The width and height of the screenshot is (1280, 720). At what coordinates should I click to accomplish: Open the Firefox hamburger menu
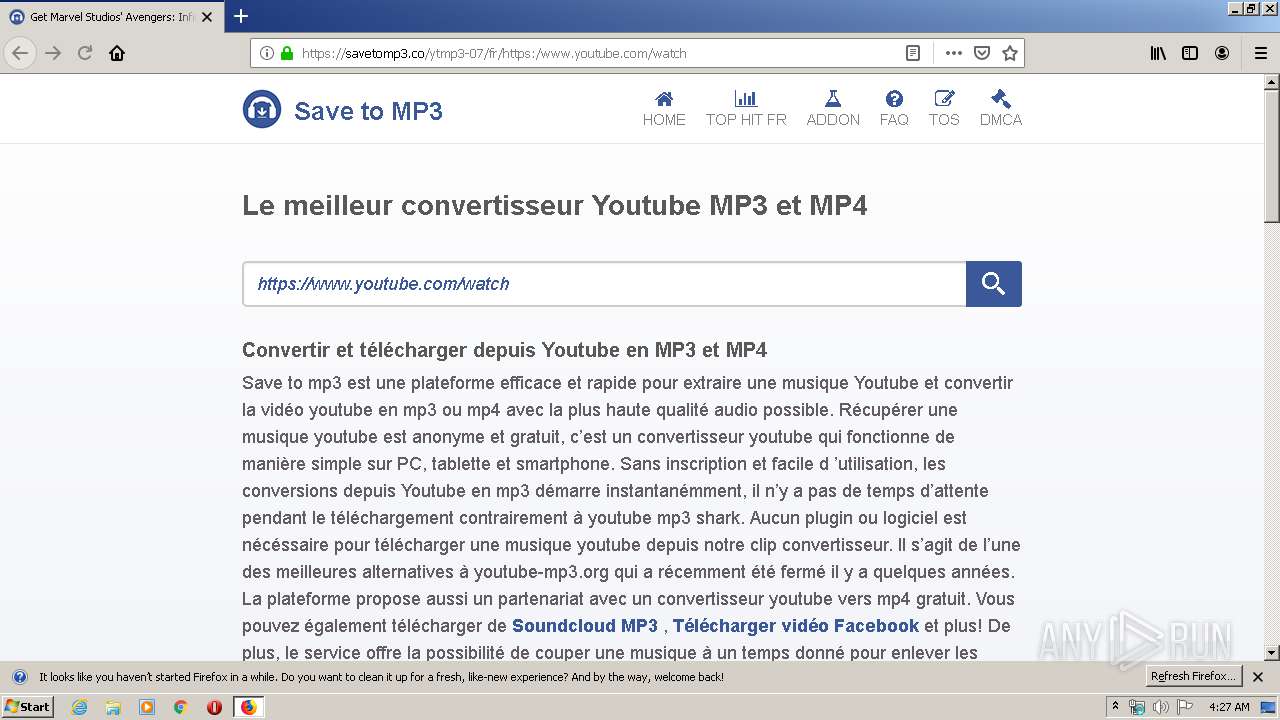[x=1260, y=53]
